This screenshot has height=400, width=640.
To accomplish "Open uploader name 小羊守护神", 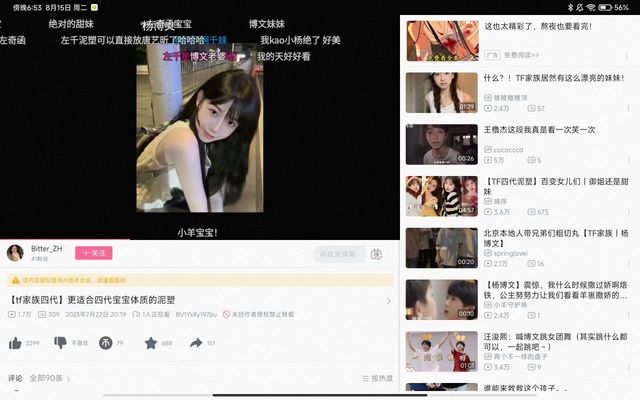I will click(x=510, y=305).
